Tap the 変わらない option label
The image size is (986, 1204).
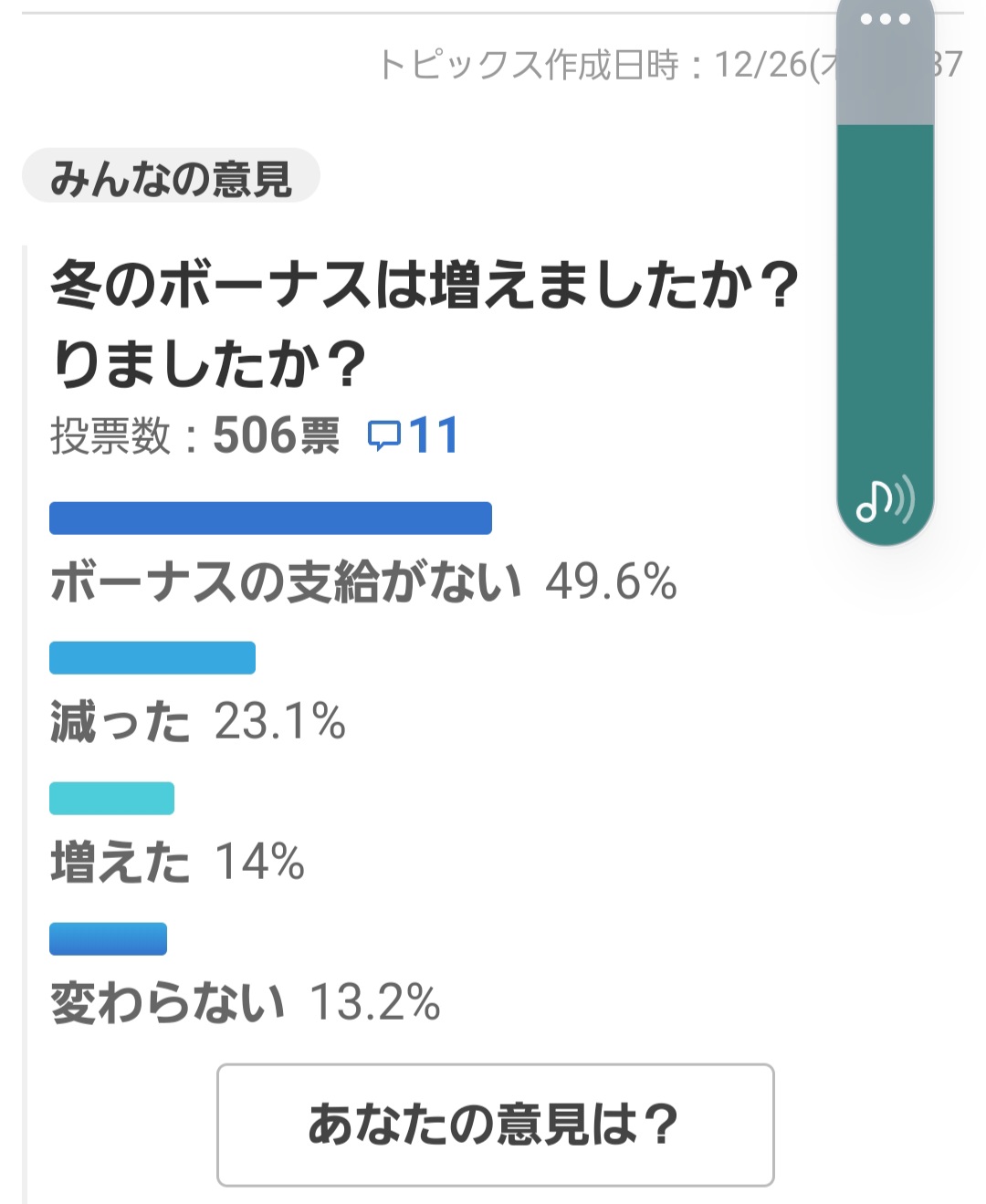168,1002
